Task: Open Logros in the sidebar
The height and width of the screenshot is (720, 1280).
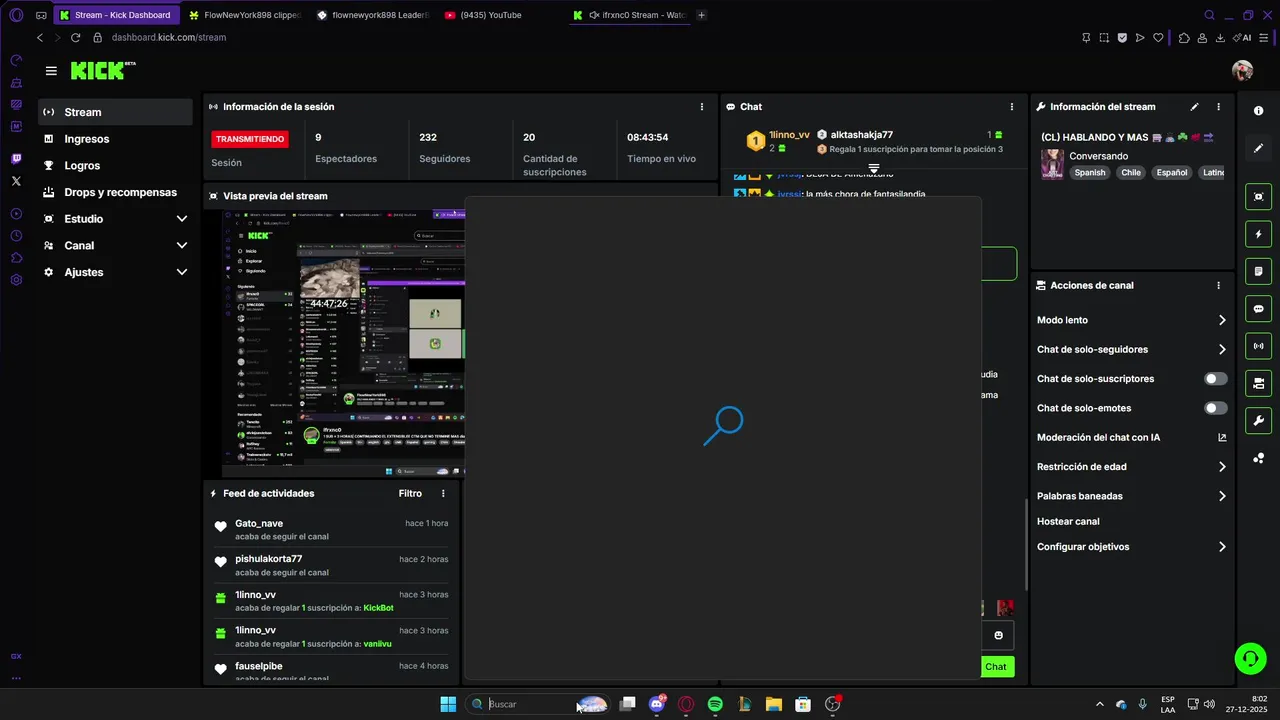Action: coord(116,166)
